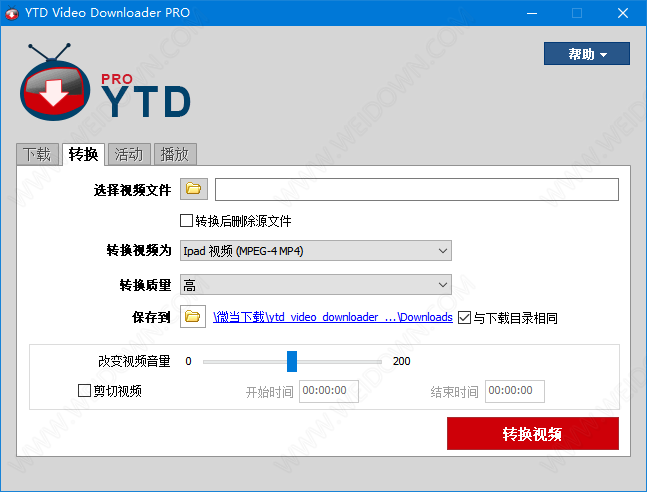
Task: Switch to the 播放 play tab
Action: [175, 154]
